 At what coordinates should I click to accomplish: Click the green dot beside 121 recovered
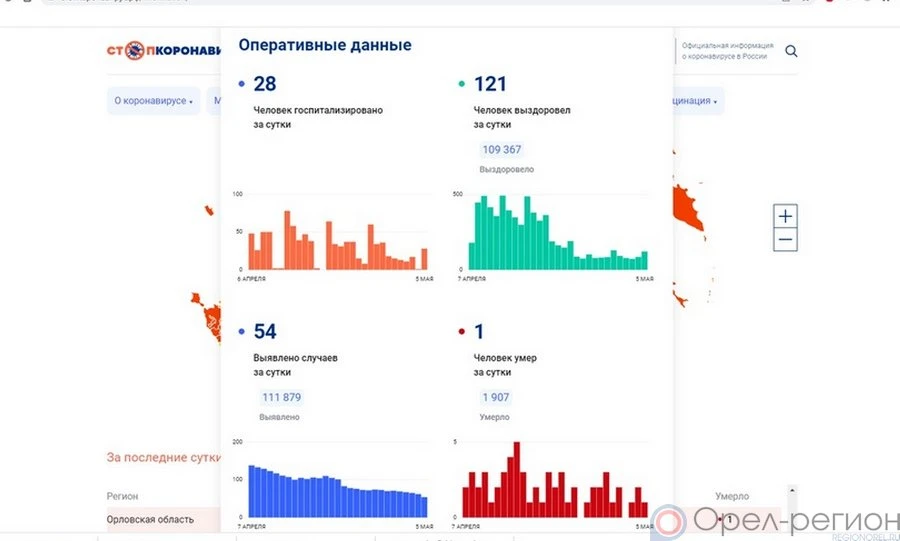coord(461,84)
